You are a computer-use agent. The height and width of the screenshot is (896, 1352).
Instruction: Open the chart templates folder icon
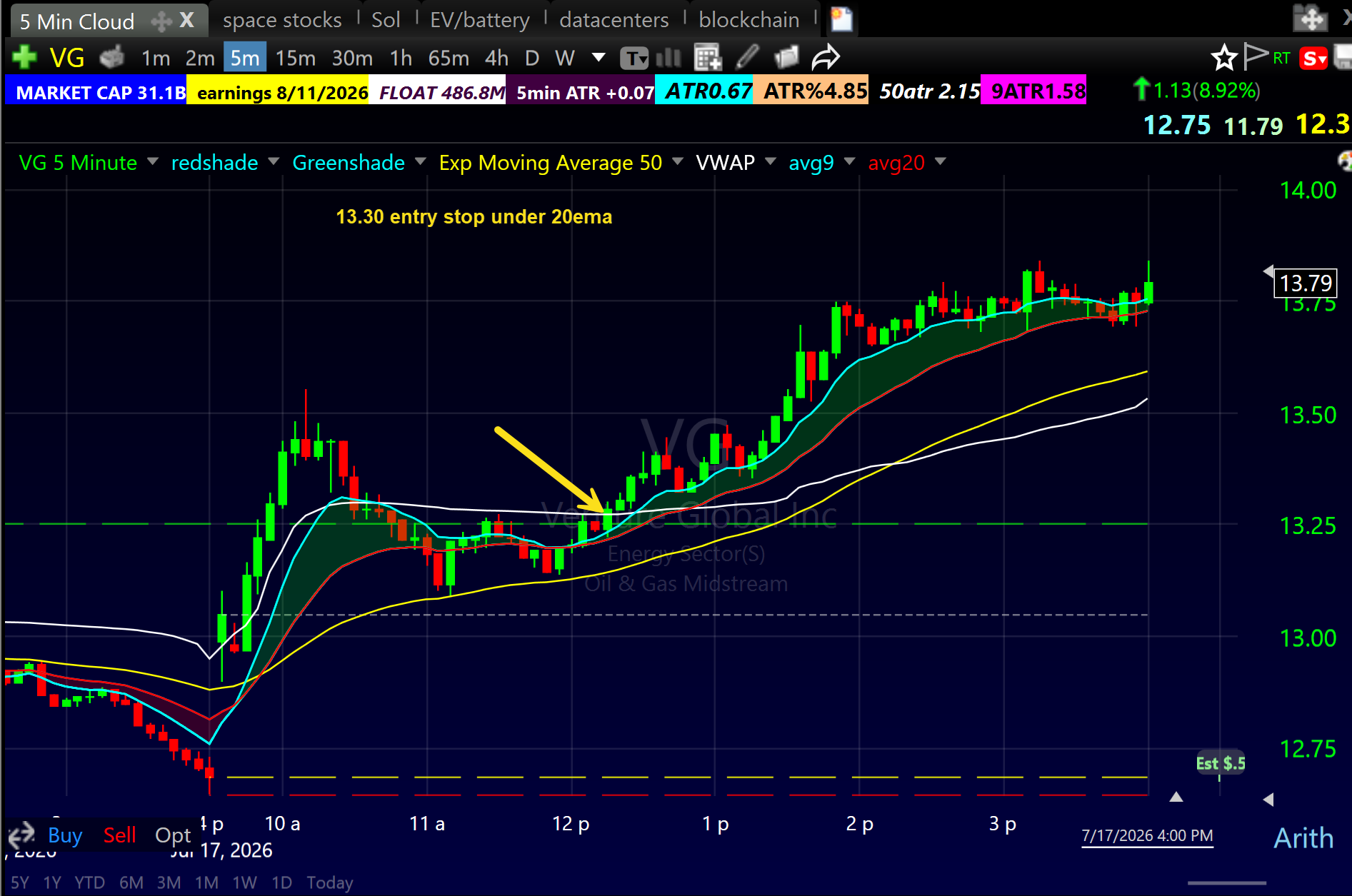[786, 57]
